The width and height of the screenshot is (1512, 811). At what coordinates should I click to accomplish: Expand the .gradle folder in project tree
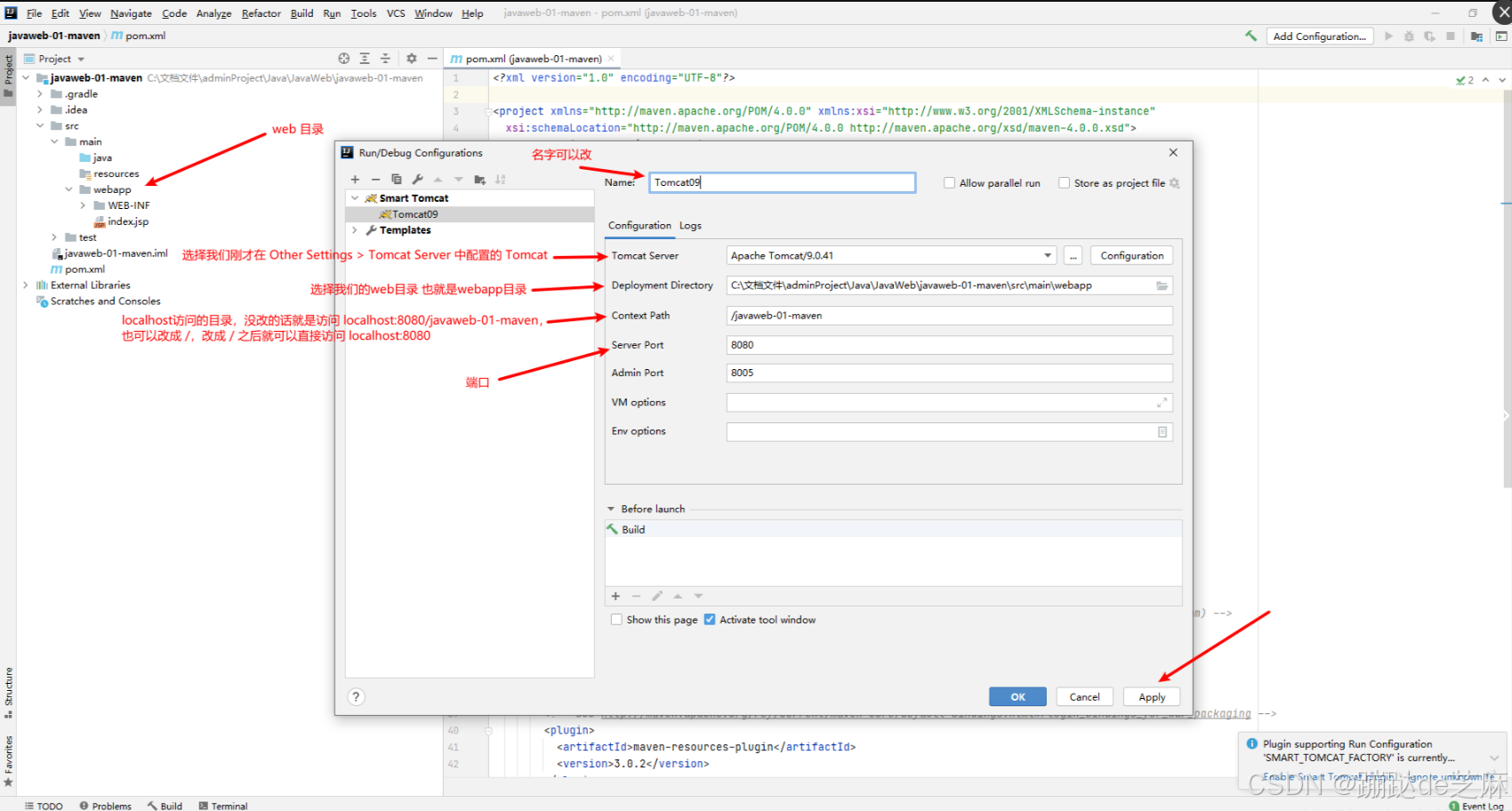pos(40,94)
